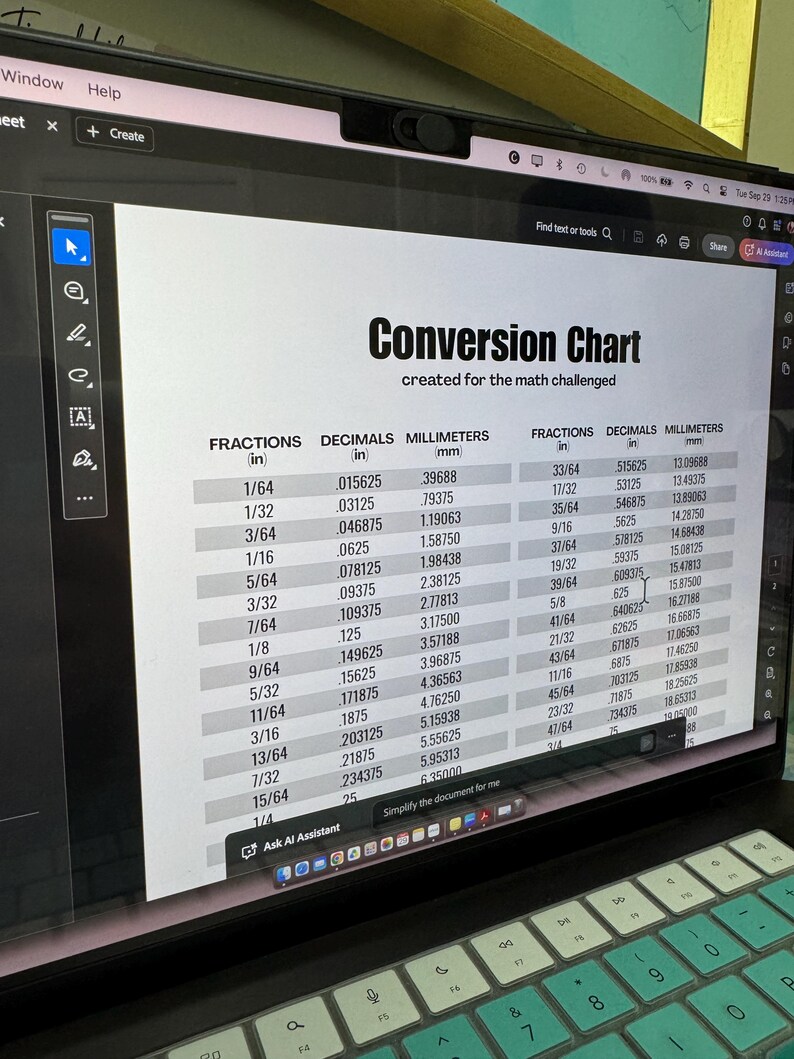
Task: Jump to page 1 indicator
Action: [x=776, y=563]
